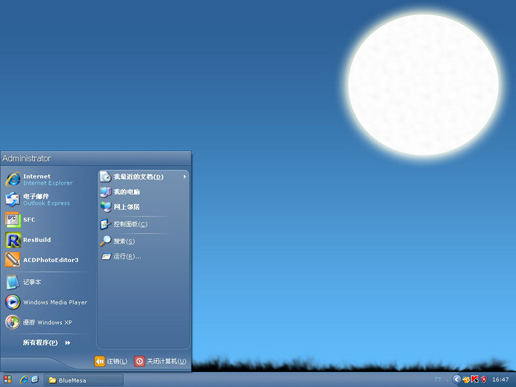The height and width of the screenshot is (387, 516).
Task: Open 控制面板(C) control panel
Action: coord(144,224)
